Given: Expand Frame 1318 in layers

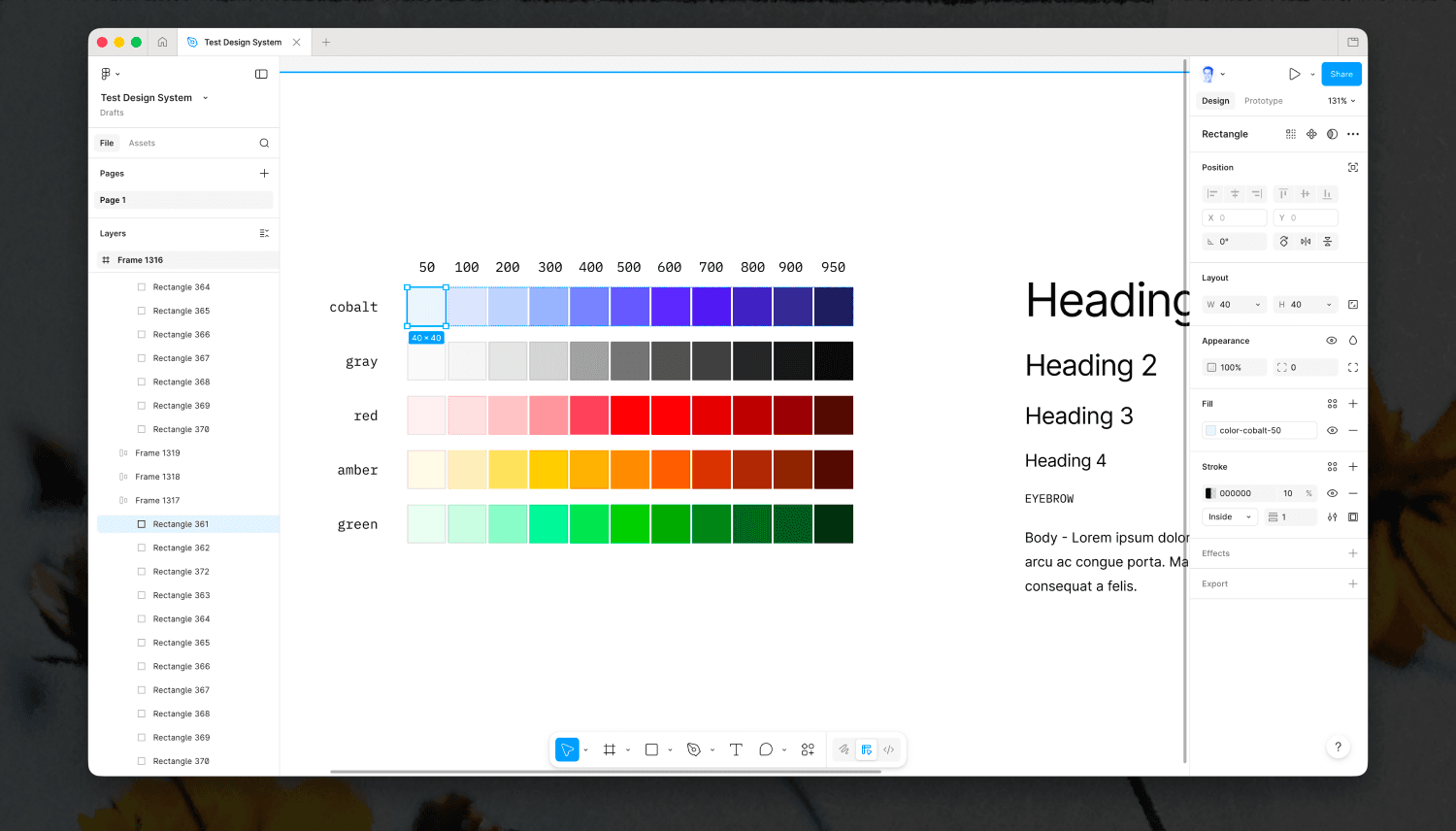Looking at the screenshot, I should 123,477.
